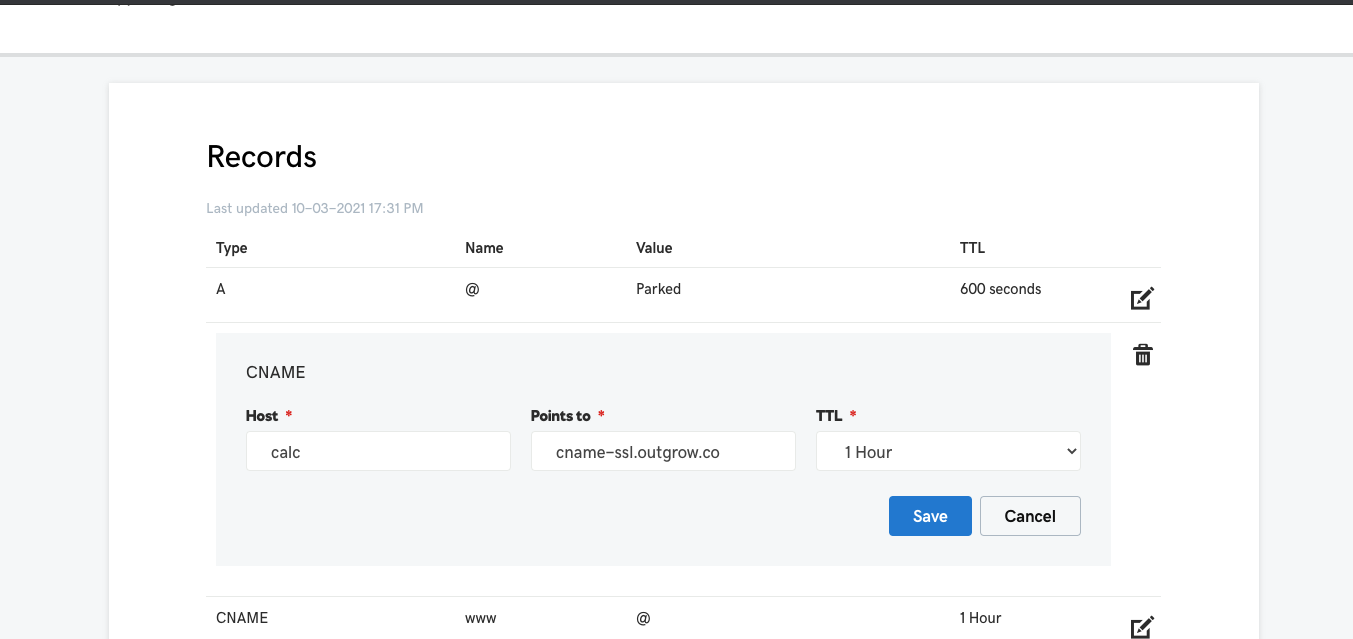Click the TTL column header
The image size is (1353, 639).
[973, 248]
